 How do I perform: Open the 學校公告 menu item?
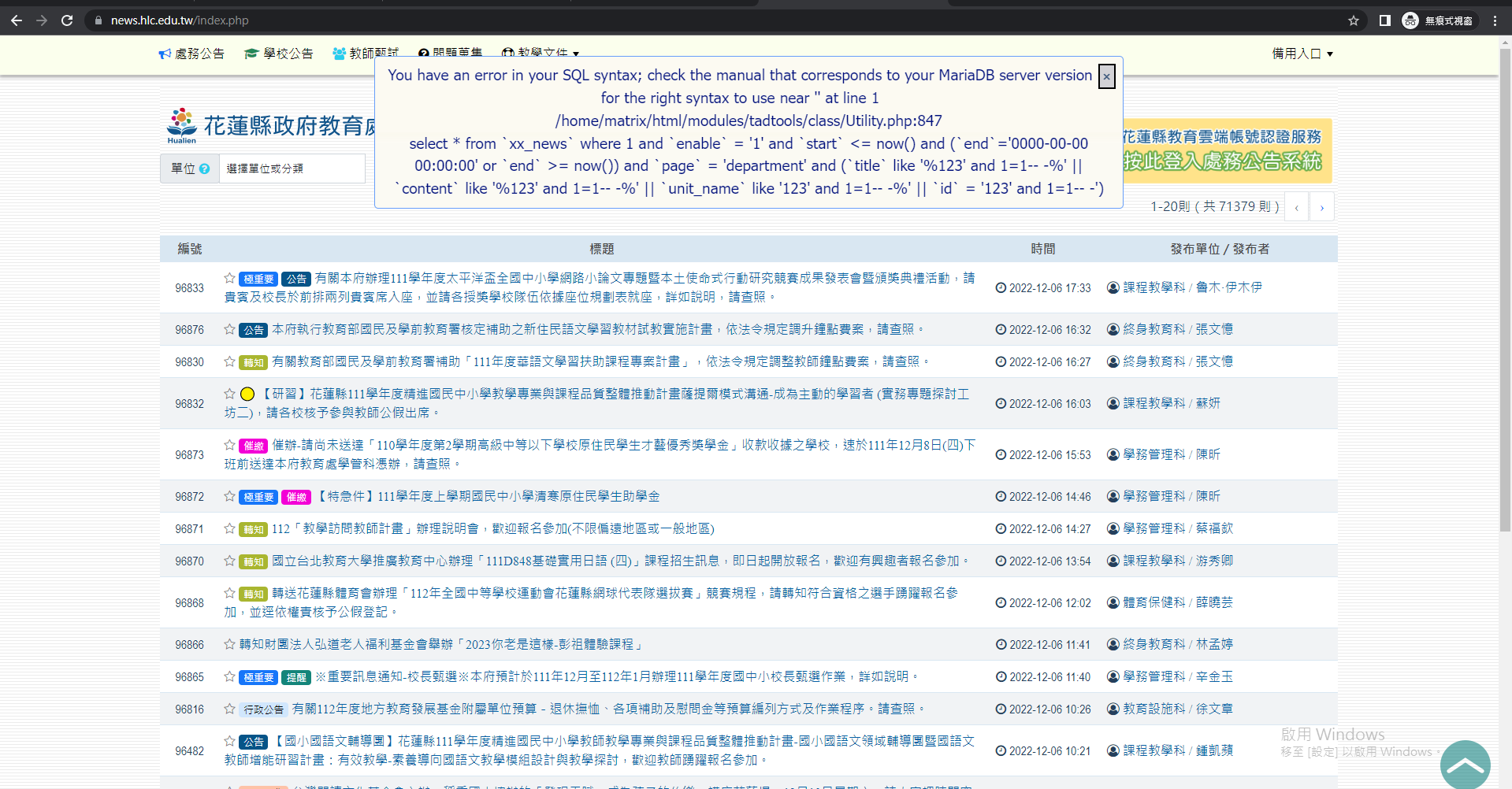pos(279,54)
